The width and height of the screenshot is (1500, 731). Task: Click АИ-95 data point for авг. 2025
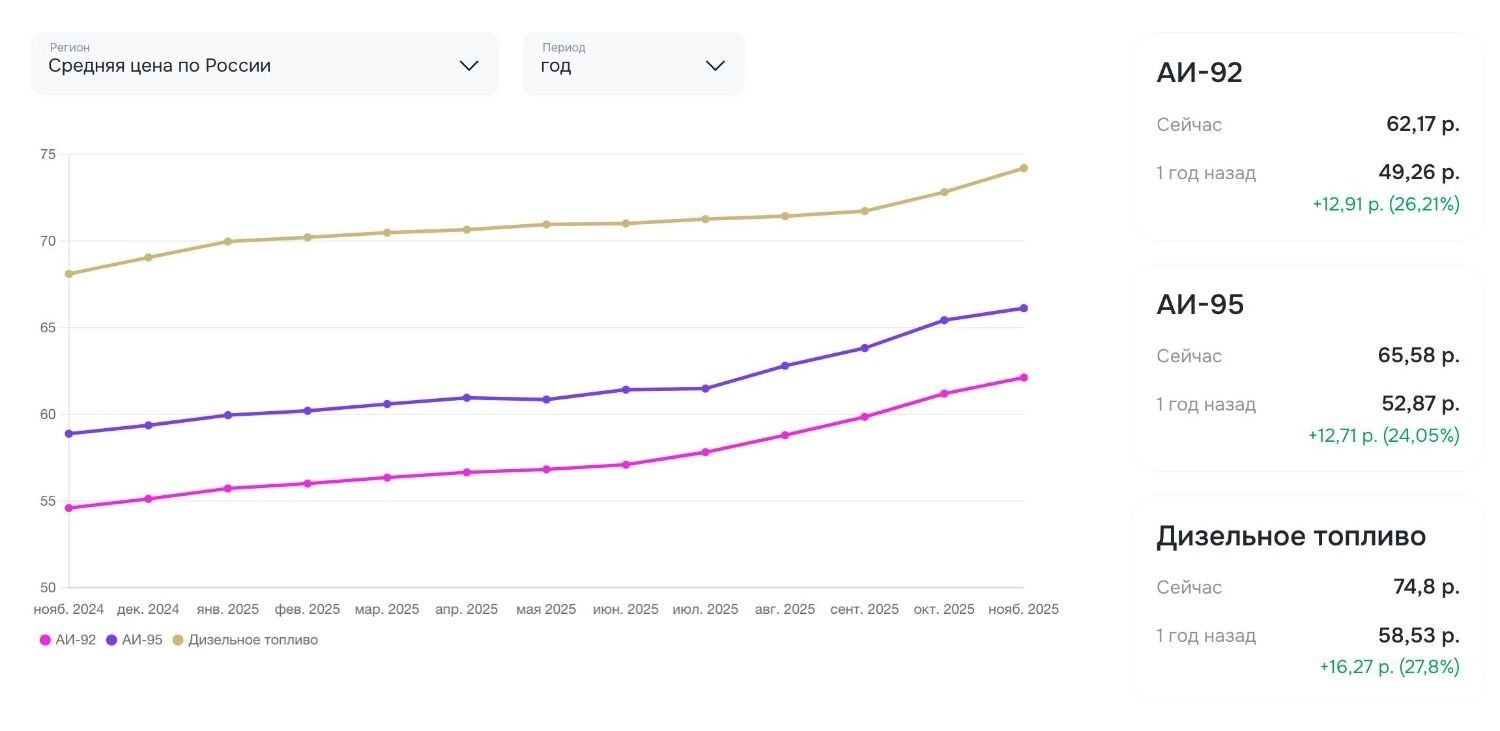785,366
